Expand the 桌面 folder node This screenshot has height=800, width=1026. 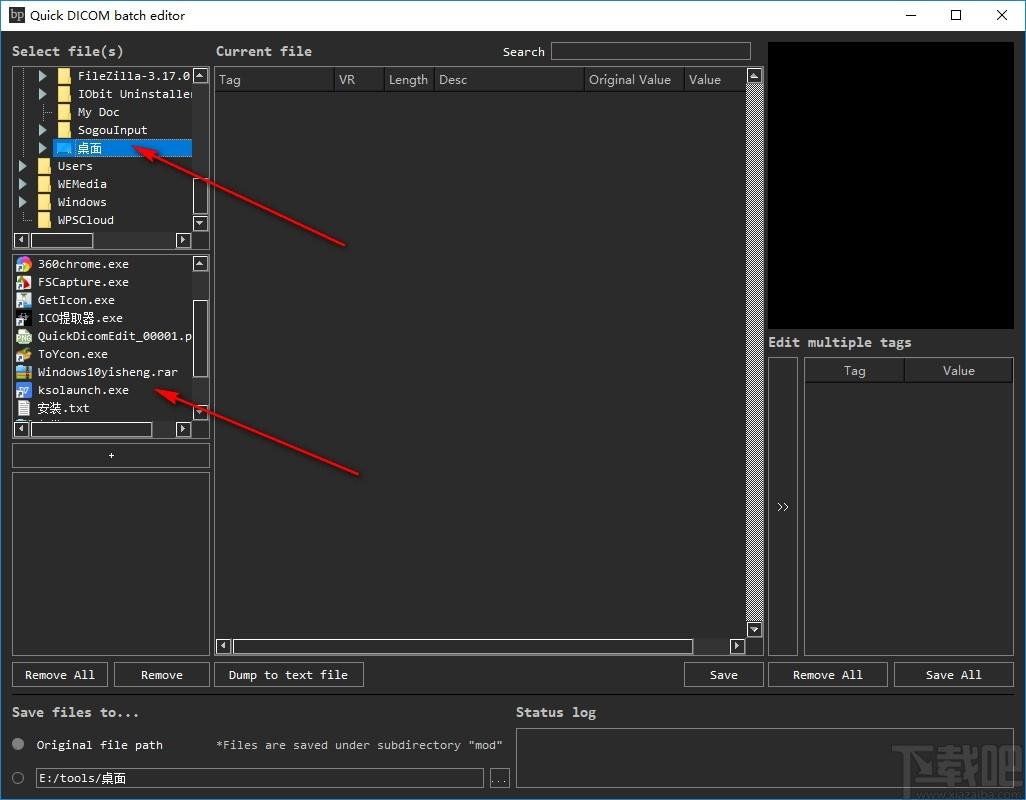[x=43, y=148]
